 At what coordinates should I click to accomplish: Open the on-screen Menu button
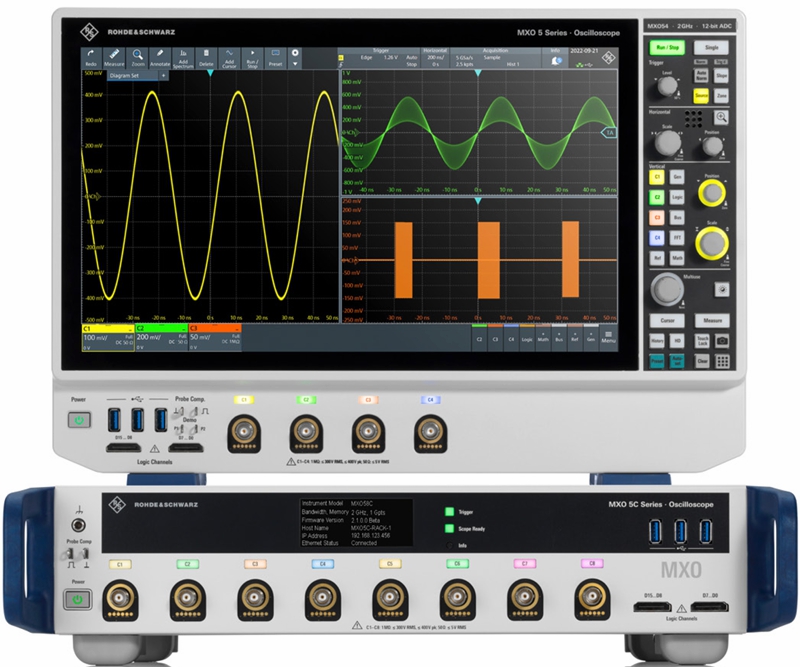(x=608, y=337)
